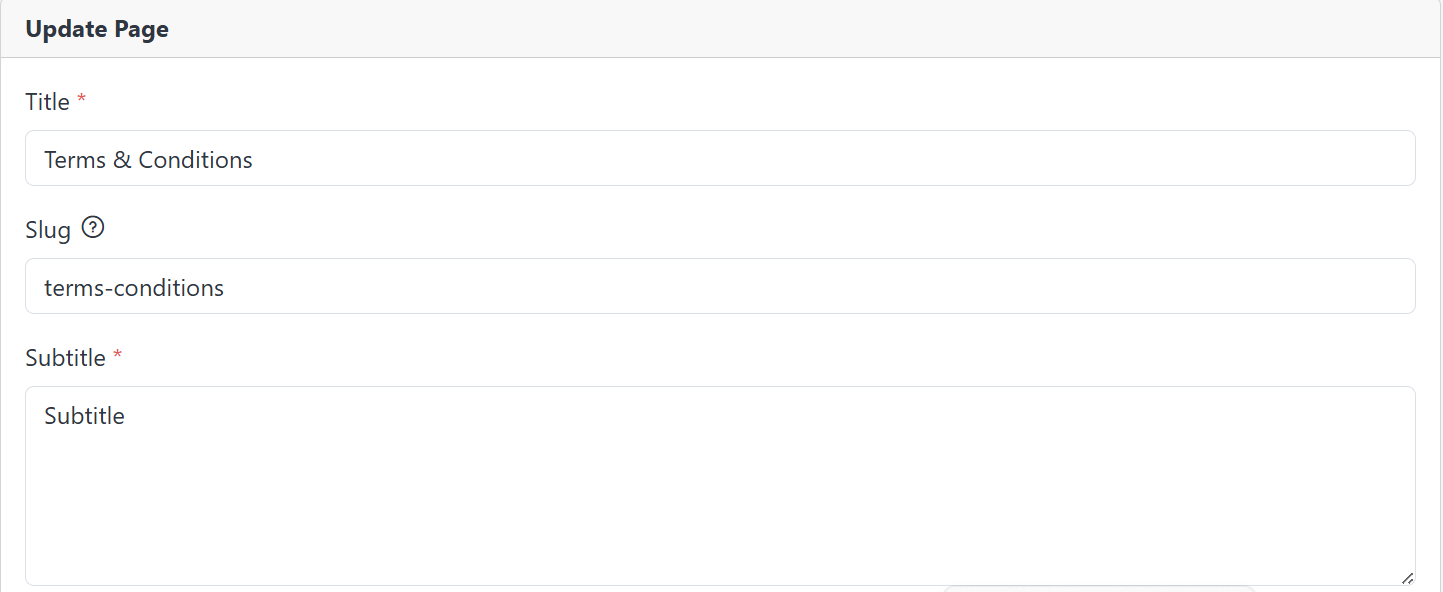Click the Slug field label

(x=48, y=230)
